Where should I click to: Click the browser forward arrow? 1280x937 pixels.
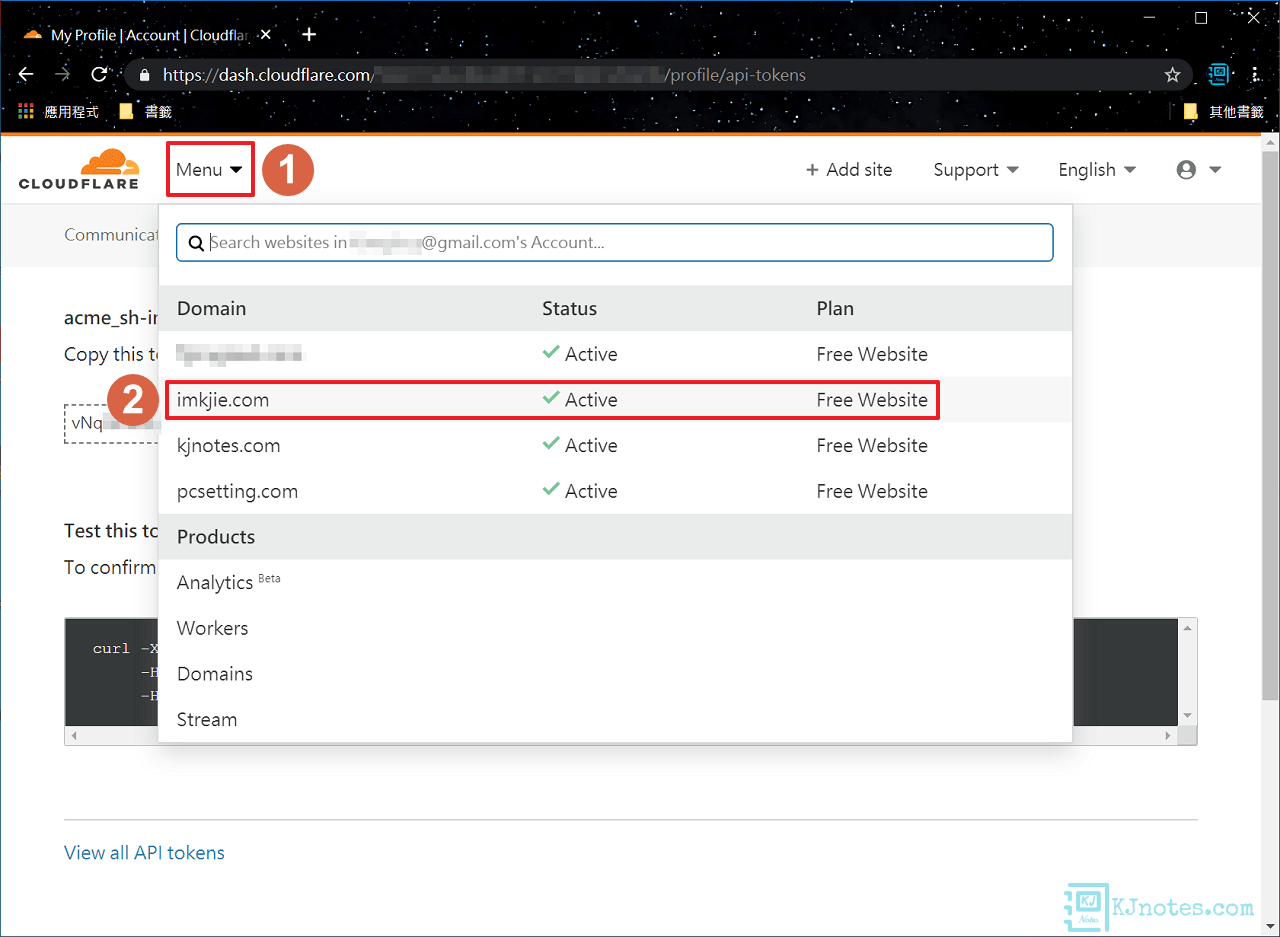click(x=62, y=75)
